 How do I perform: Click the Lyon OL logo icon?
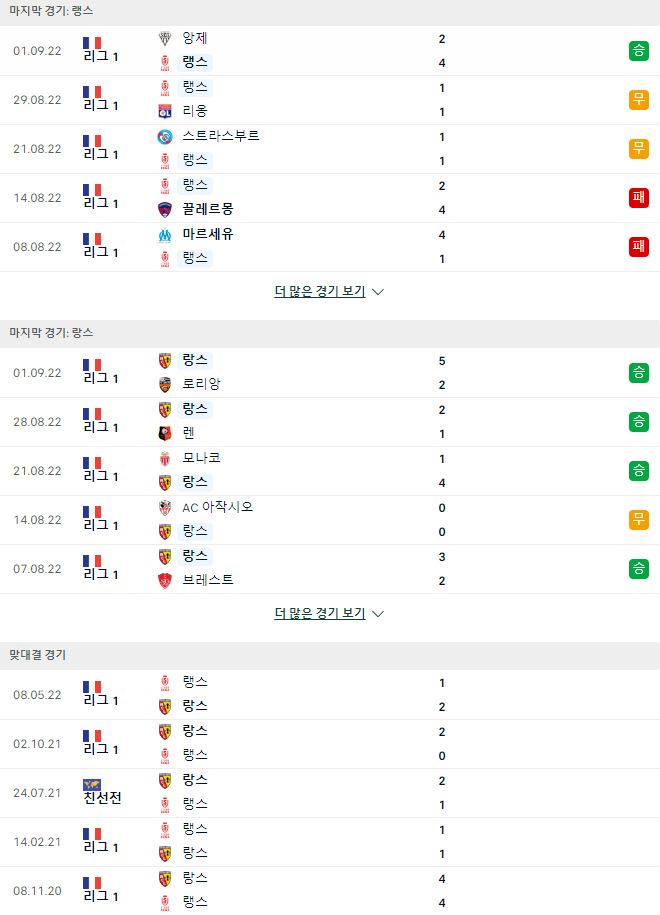tap(165, 111)
